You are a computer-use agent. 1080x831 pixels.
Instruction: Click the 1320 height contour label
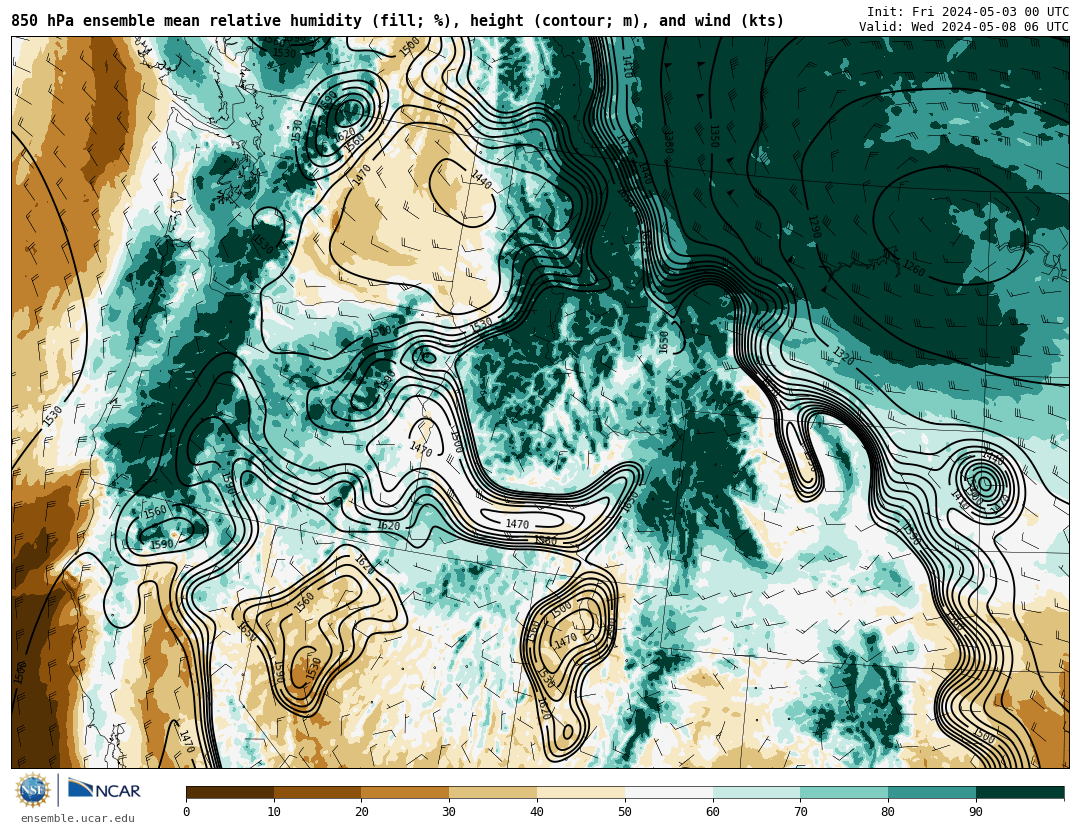click(x=843, y=356)
